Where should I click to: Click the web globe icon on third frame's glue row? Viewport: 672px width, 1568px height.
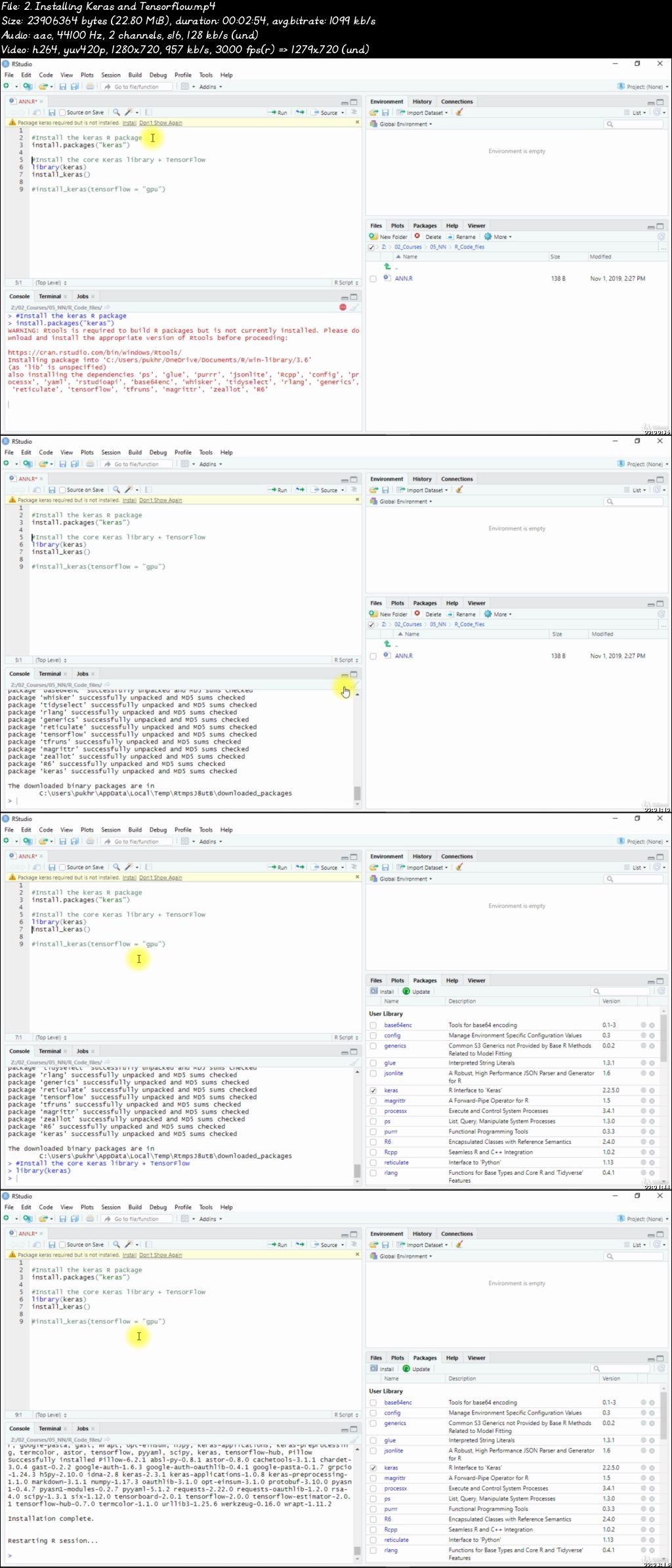click(x=643, y=1063)
